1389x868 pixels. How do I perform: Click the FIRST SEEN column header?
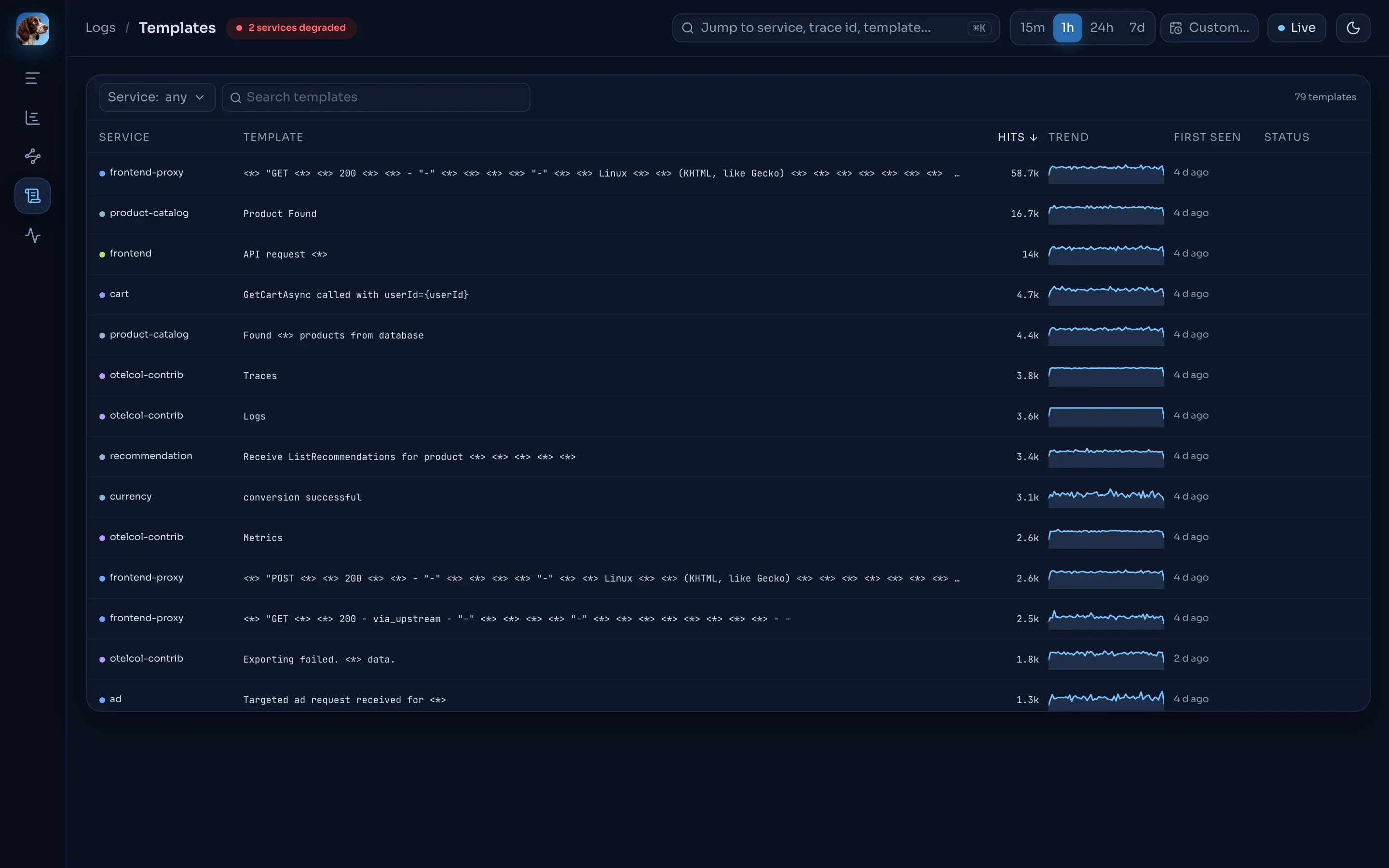coord(1207,137)
